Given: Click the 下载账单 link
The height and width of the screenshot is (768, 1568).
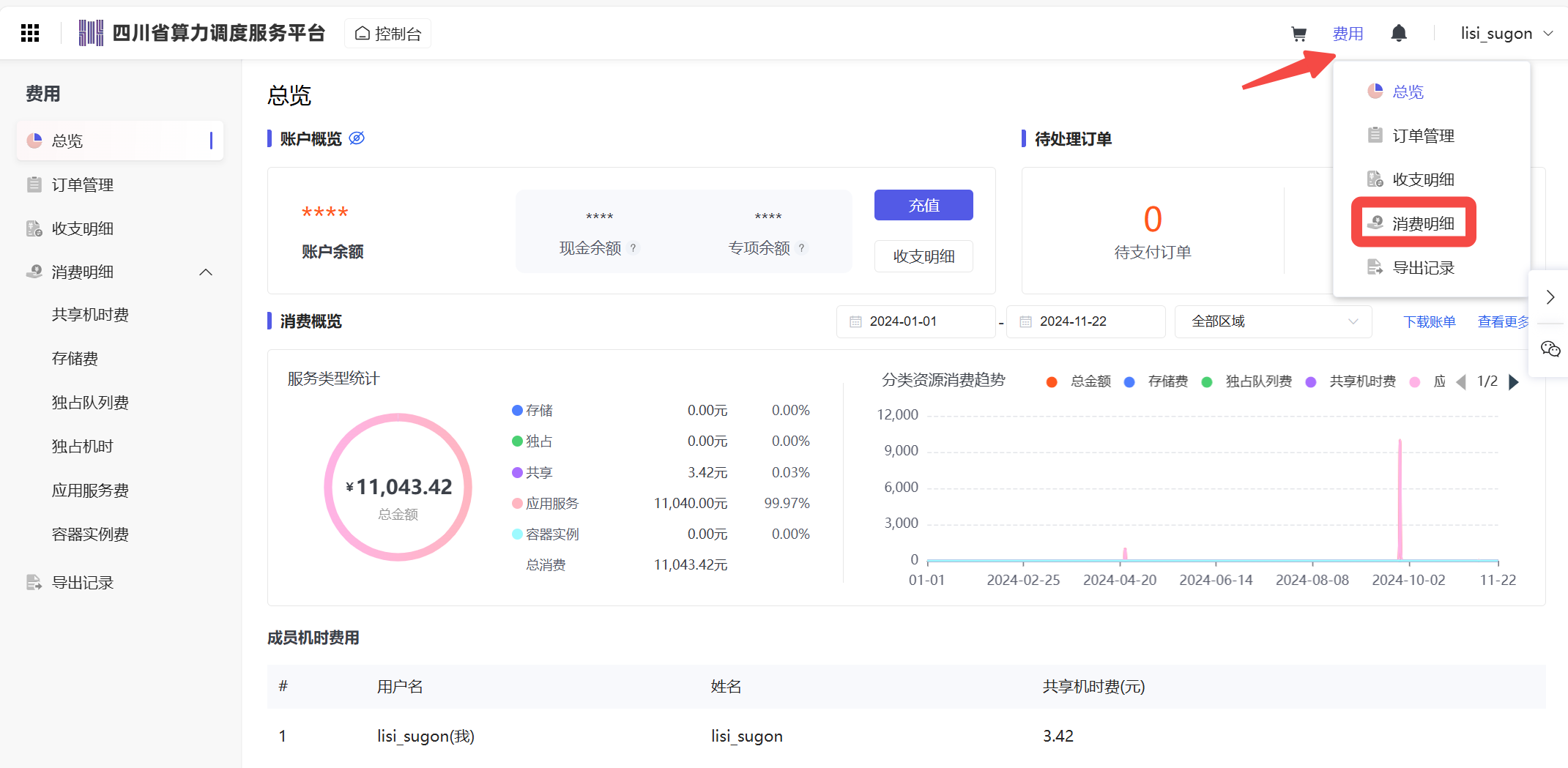Looking at the screenshot, I should [1429, 321].
